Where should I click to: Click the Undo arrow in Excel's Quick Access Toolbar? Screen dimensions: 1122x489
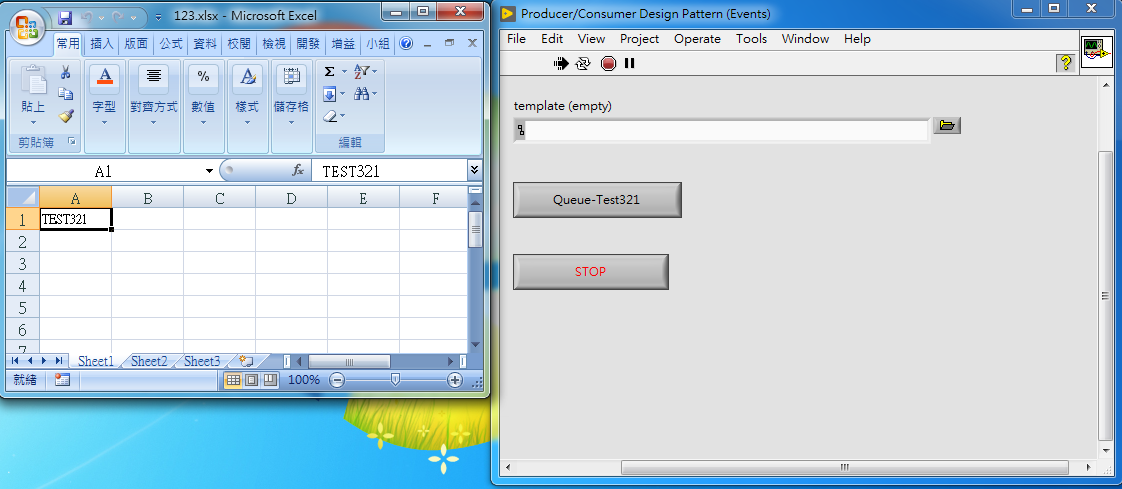(x=86, y=16)
